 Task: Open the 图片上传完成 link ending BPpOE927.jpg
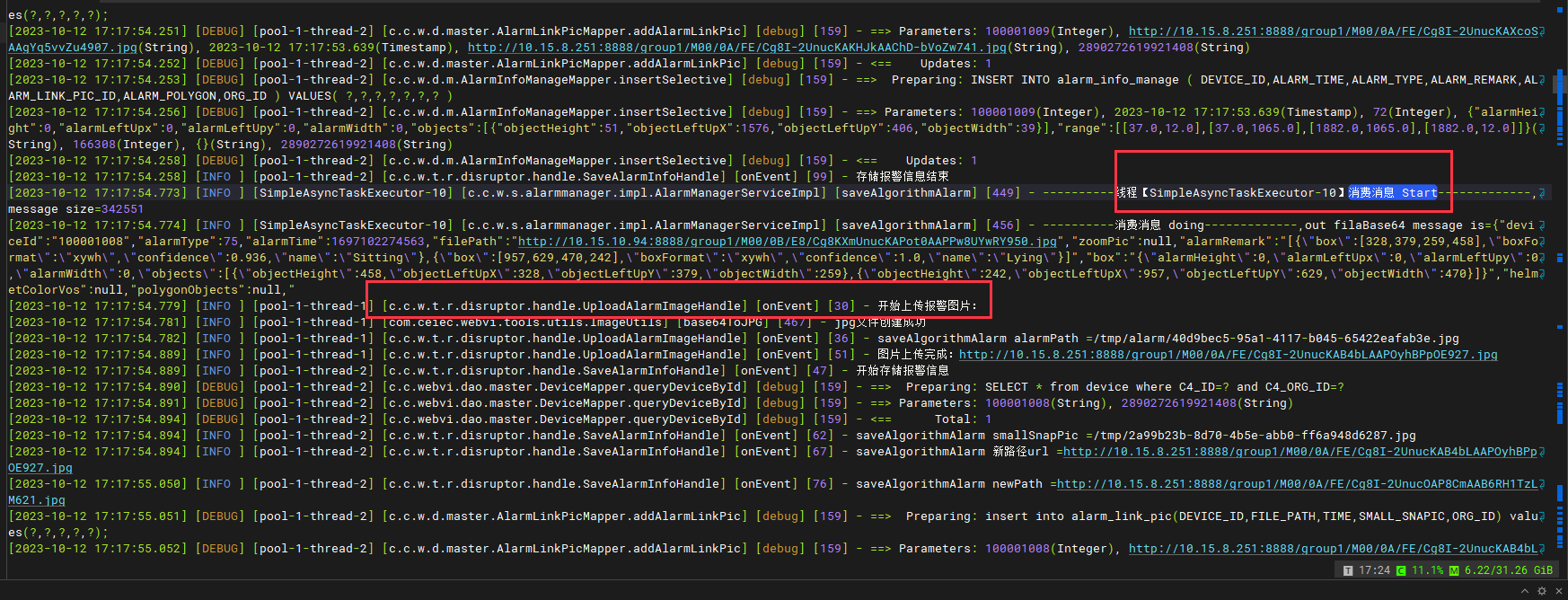1229,355
